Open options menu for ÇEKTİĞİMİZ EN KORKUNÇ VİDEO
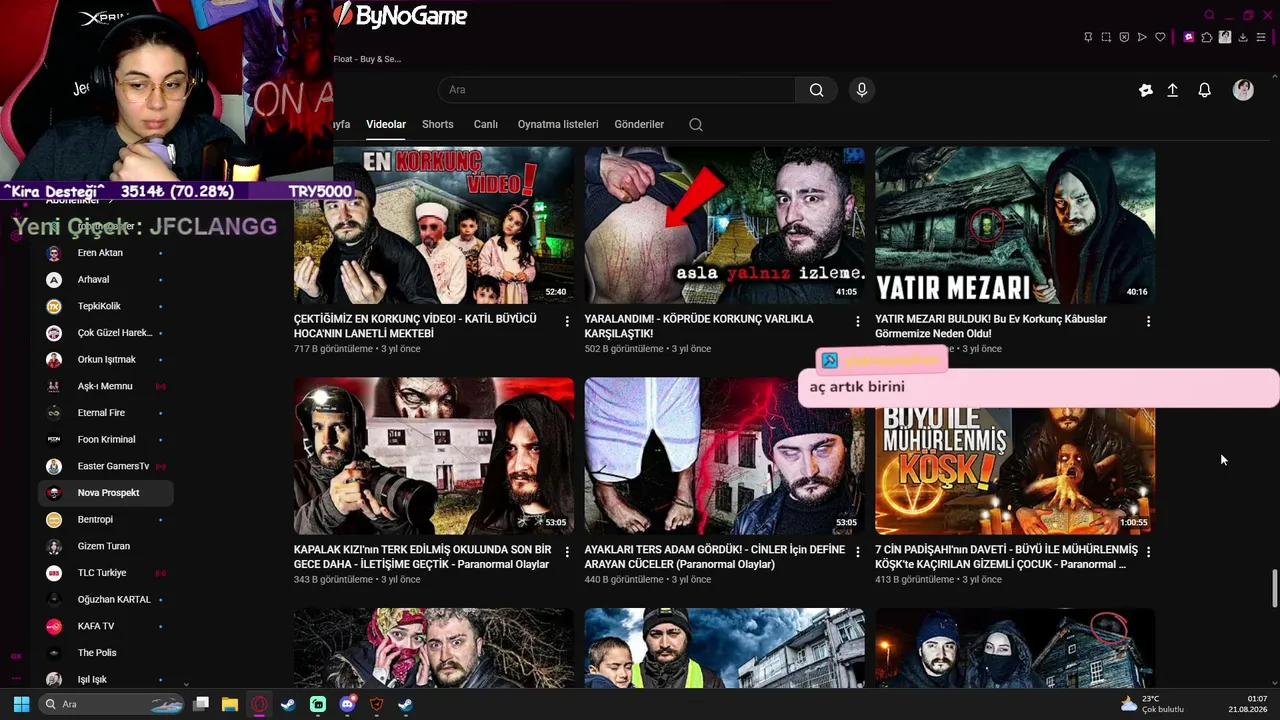 567,321
